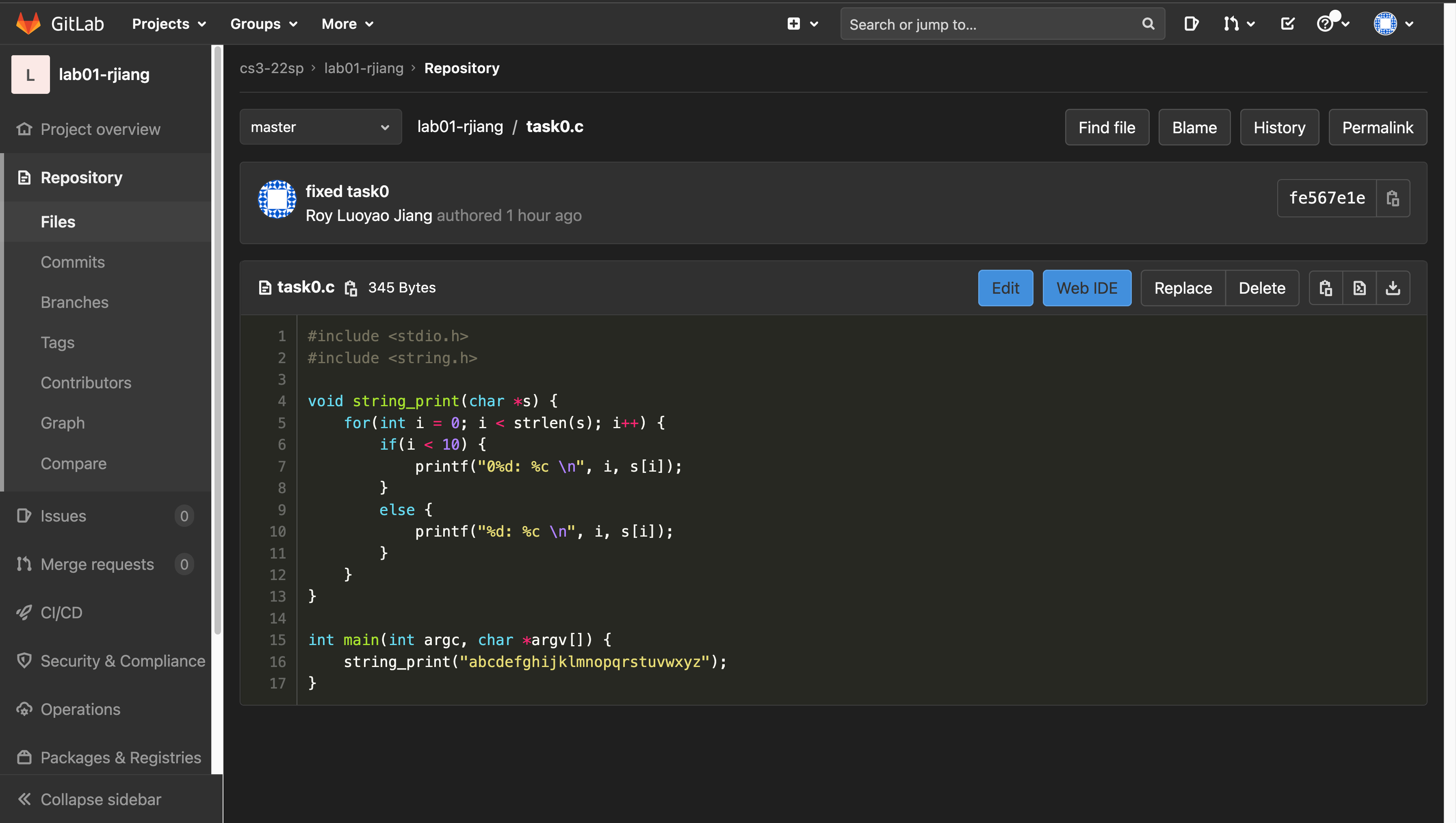This screenshot has height=823, width=1456.
Task: Expand the Groups menu
Action: [x=263, y=24]
